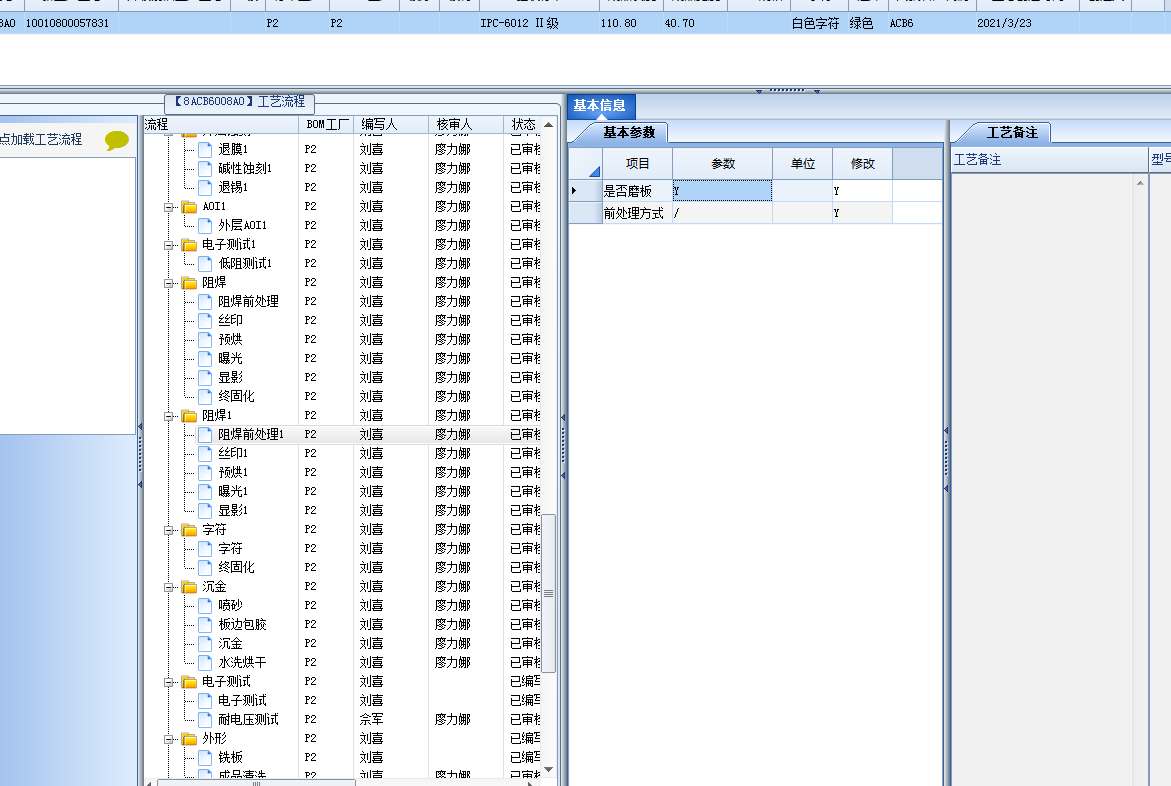This screenshot has width=1171, height=786.
Task: Click the 【8ACB6008A0】工艺流程 panel title
Action: coord(239,102)
